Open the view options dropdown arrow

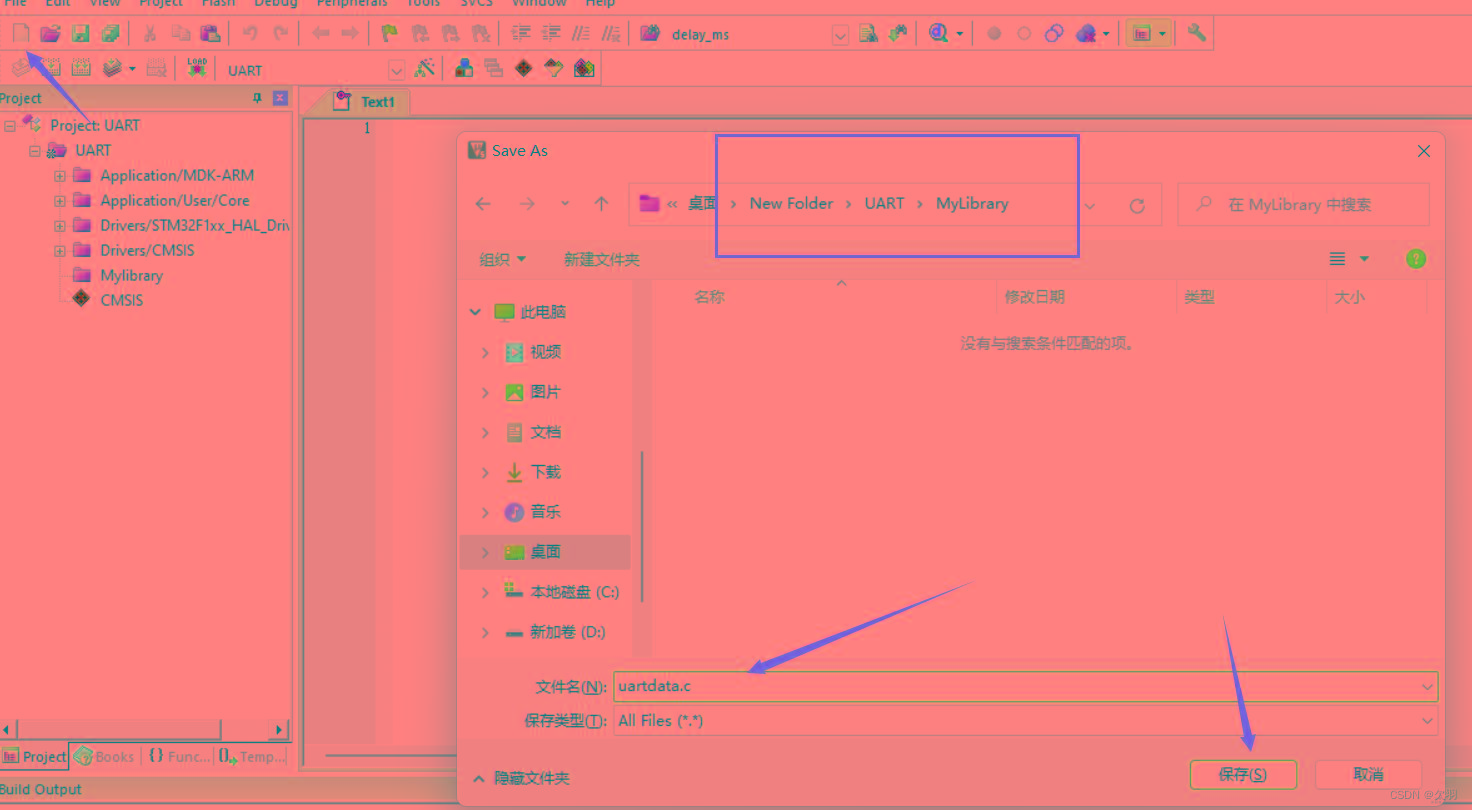[x=1364, y=260]
